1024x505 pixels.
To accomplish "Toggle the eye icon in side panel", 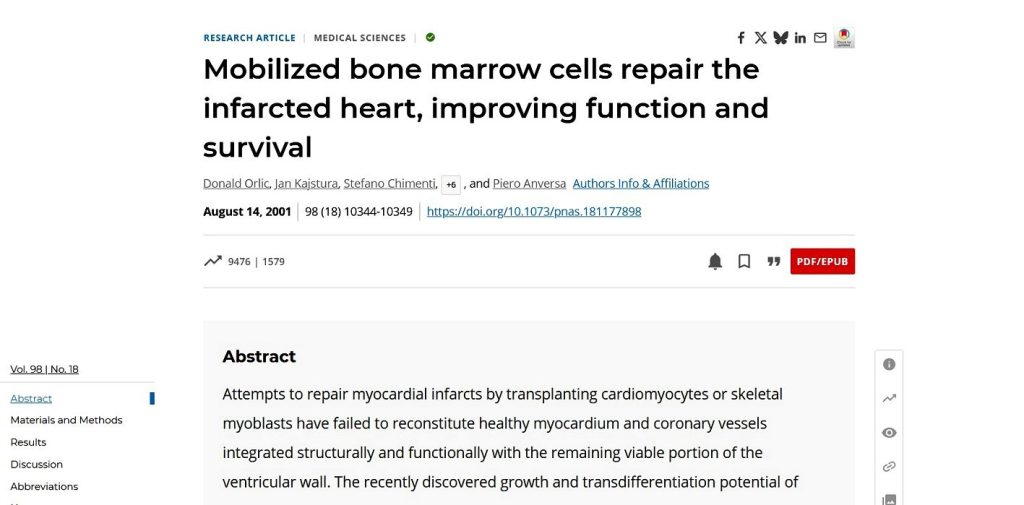I will (889, 432).
